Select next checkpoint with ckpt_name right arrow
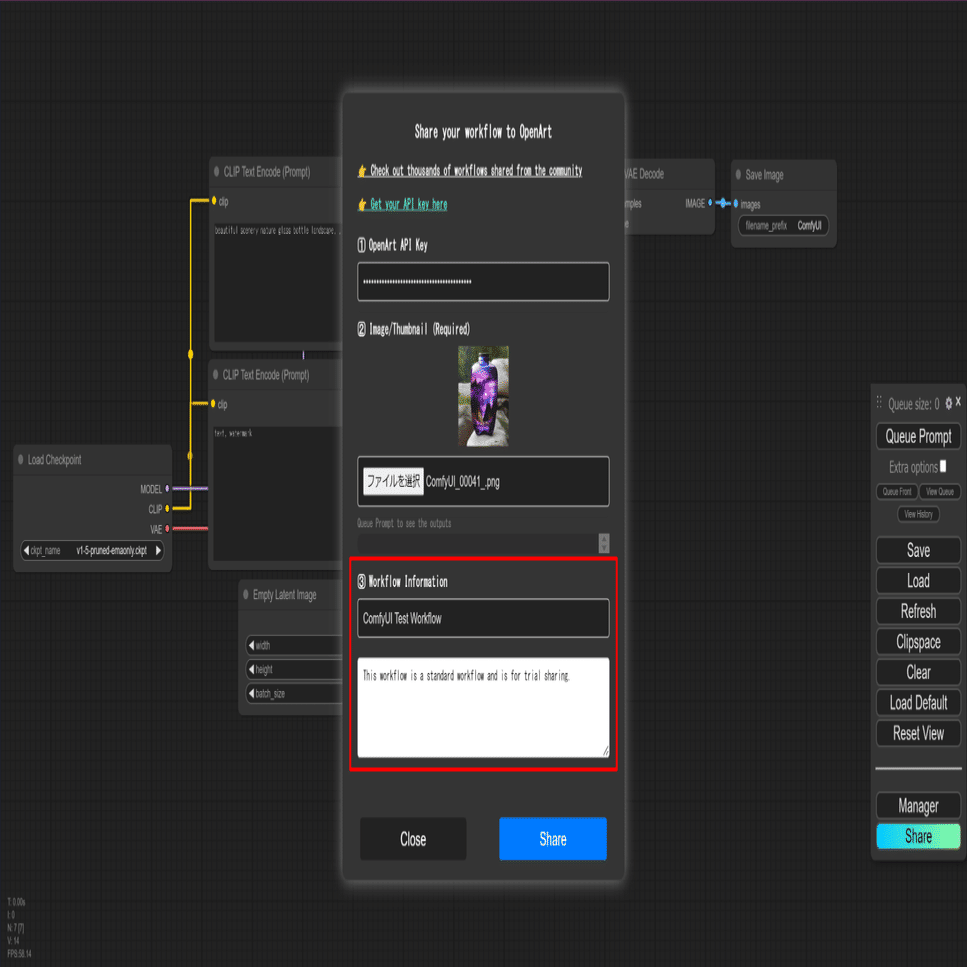The width and height of the screenshot is (967, 967). (158, 550)
